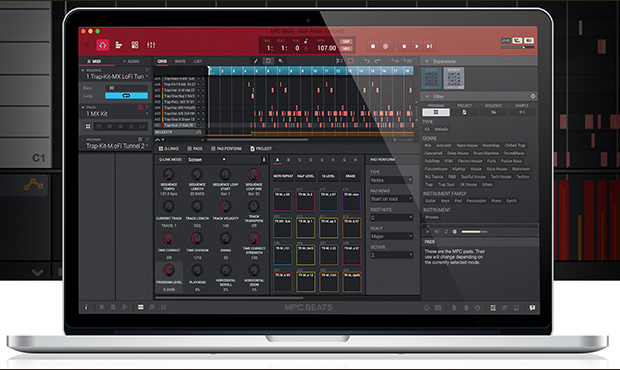Viewport: 620px width, 370px height.
Task: Select pad bank B
Action: click(288, 160)
